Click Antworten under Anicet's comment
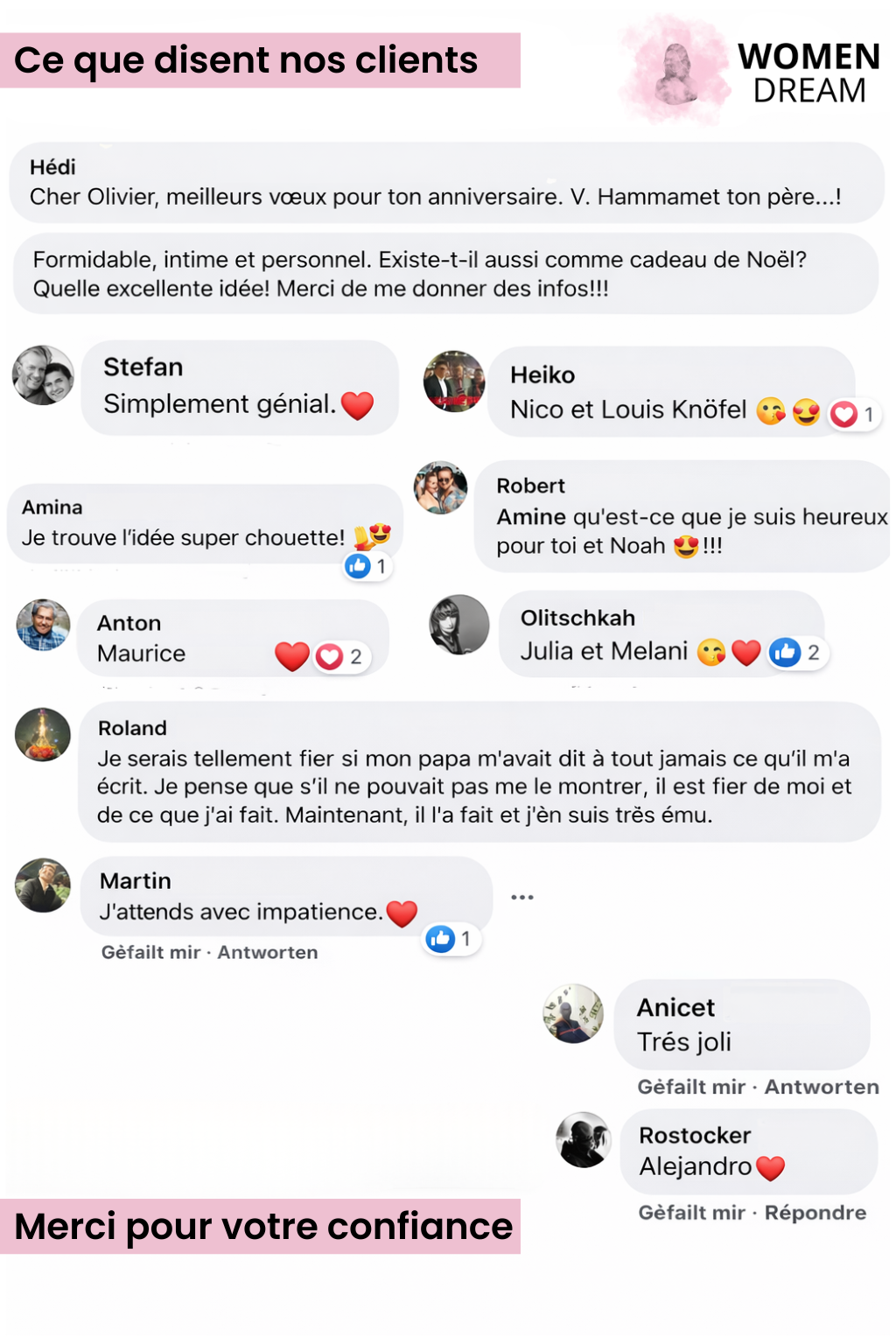896x1344 pixels. point(822,1087)
